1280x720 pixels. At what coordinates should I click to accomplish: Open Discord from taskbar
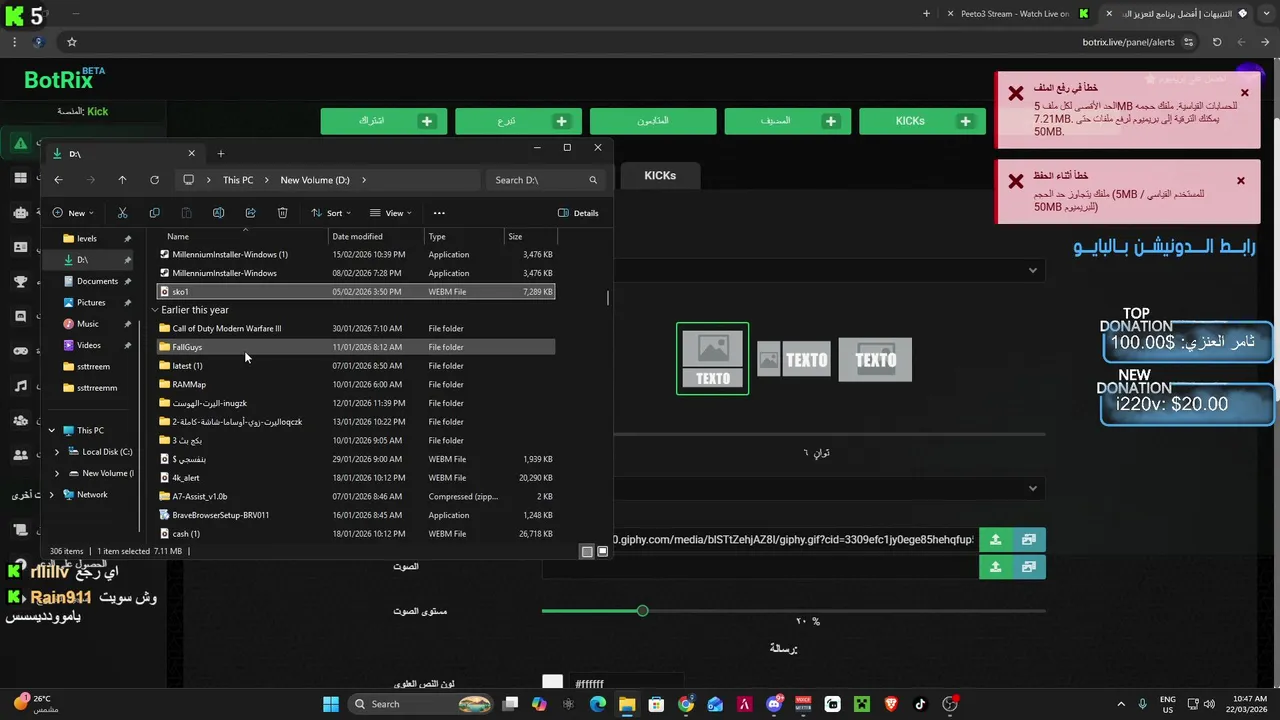point(774,704)
